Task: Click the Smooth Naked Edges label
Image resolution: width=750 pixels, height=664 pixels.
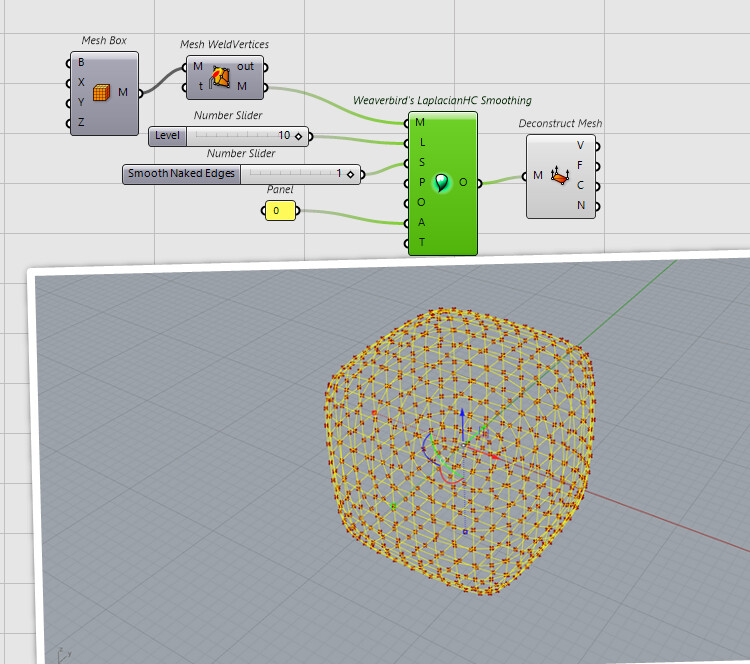Action: pos(181,174)
